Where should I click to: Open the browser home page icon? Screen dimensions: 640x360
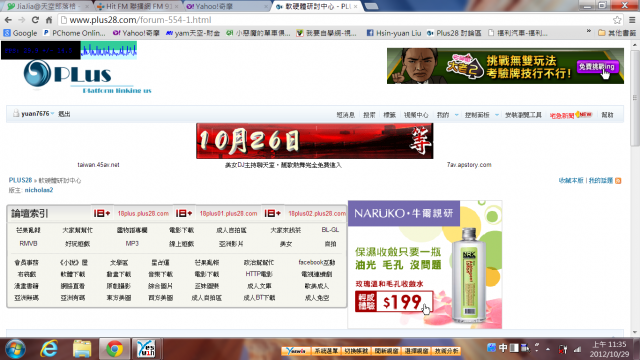pos(49,20)
